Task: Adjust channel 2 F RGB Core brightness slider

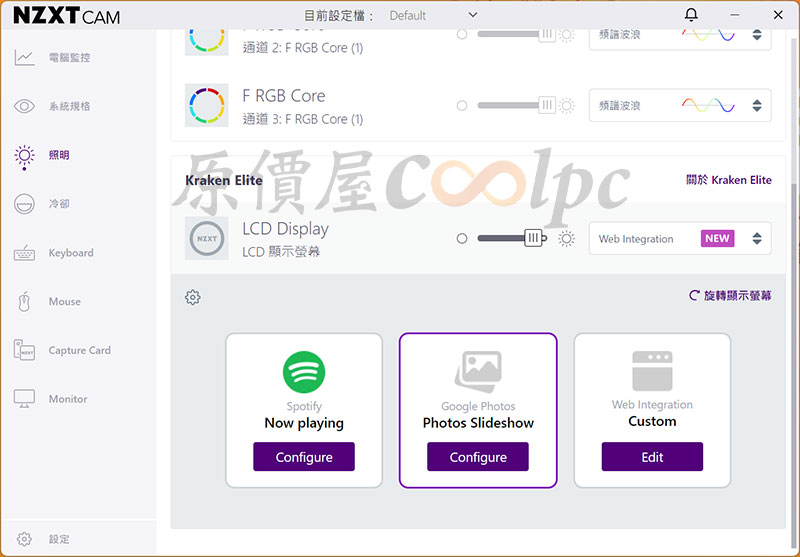Action: pos(516,35)
